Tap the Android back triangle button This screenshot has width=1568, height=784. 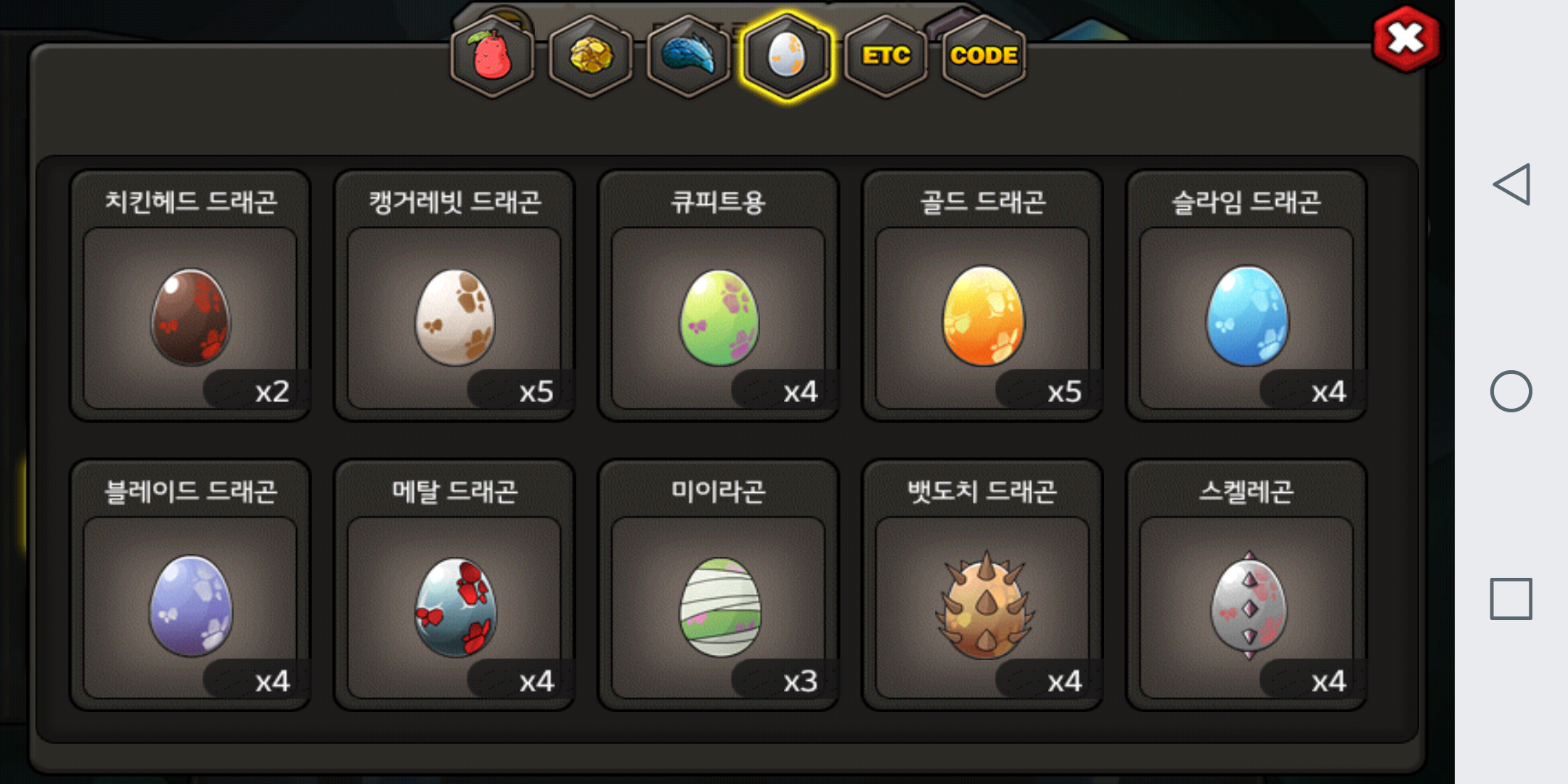point(1511,184)
